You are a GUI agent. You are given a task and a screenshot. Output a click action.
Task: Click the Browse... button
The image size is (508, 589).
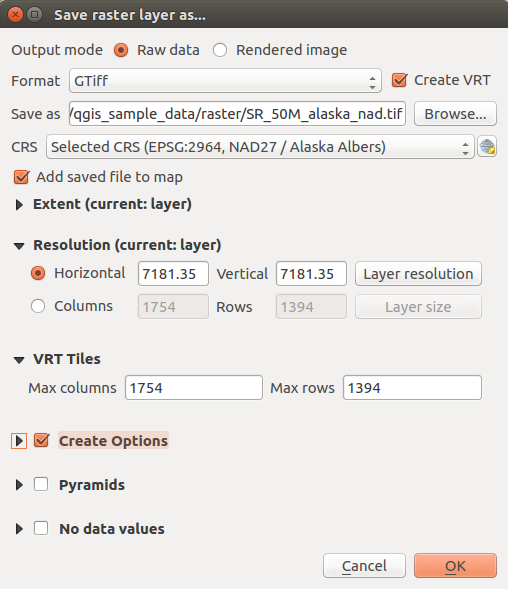[455, 113]
